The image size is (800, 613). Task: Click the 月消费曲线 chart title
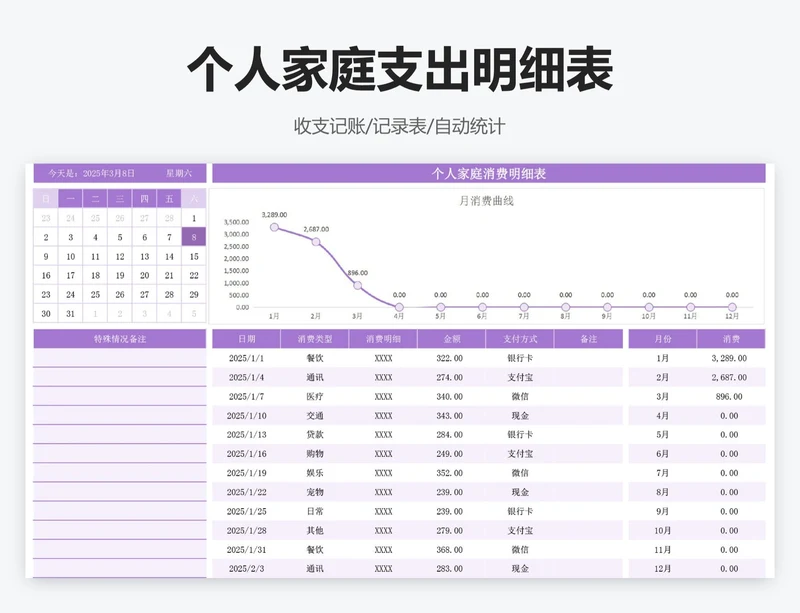click(486, 201)
